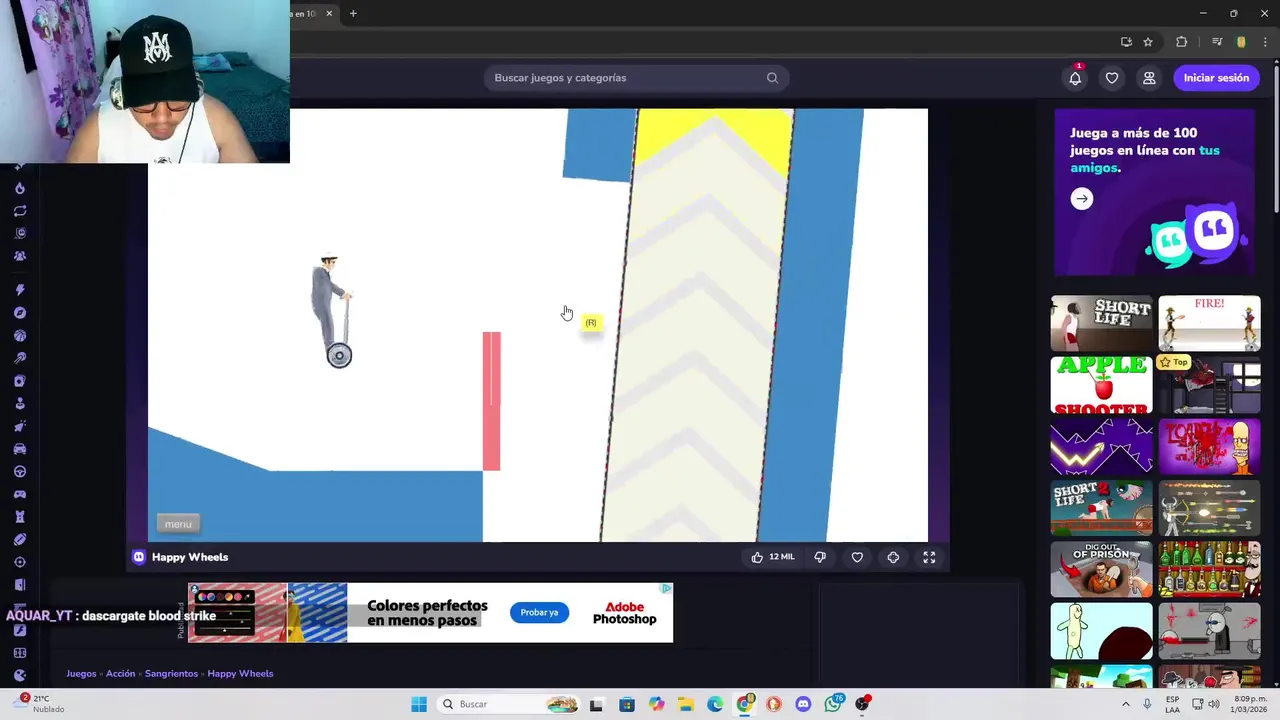
Task: Open the steering wheel driving category icon
Action: 20,472
